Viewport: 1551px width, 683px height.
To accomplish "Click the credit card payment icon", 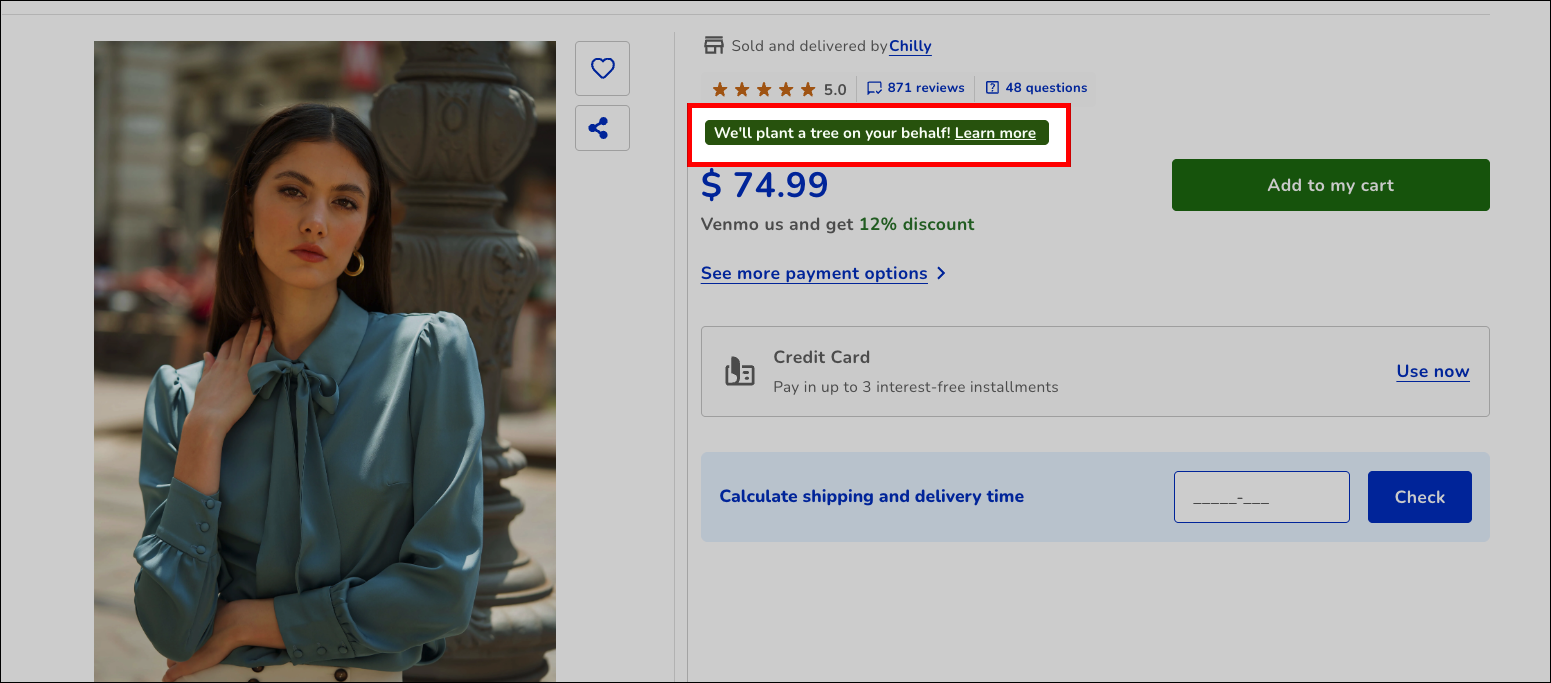I will (x=739, y=371).
